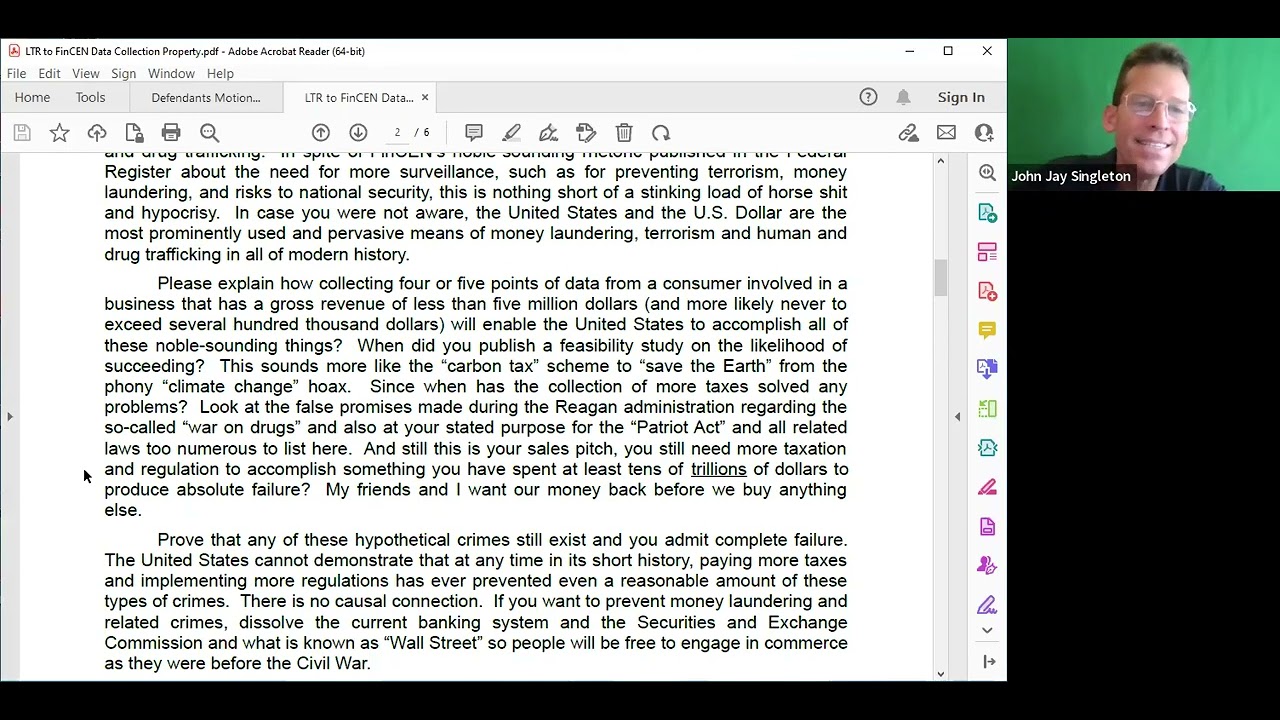
Task: Click the Delete page trash icon
Action: click(624, 133)
